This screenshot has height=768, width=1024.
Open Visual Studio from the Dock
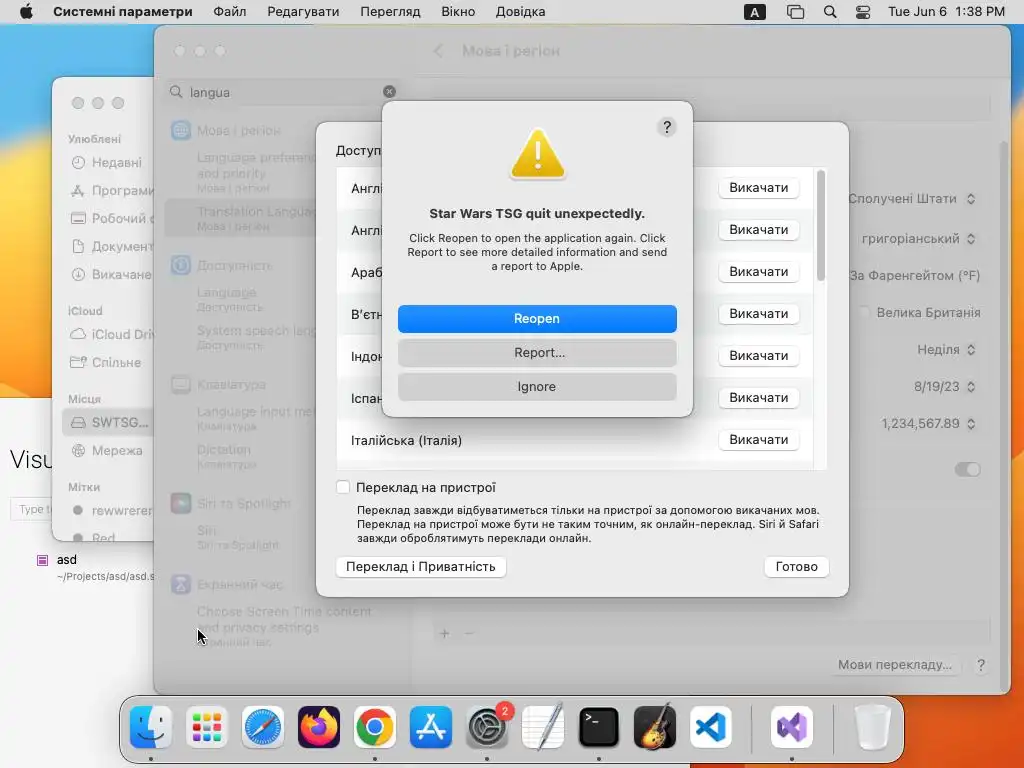tap(792, 727)
